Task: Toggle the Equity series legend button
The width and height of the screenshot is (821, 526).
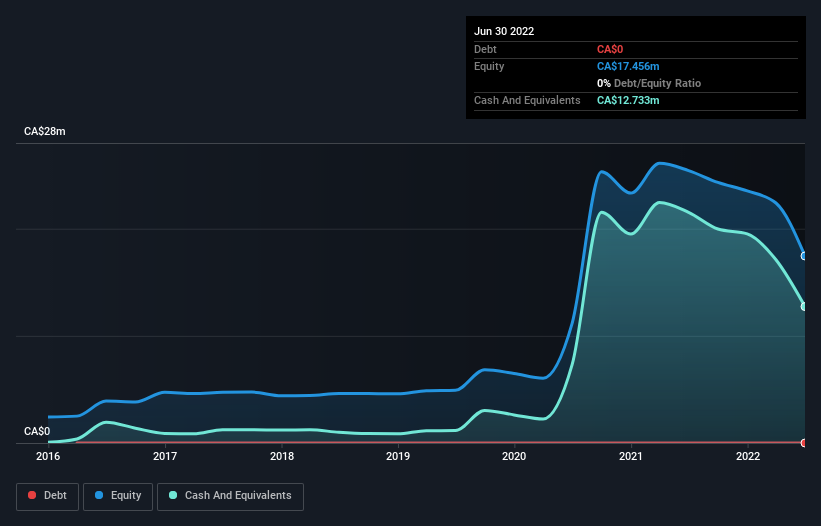Action: pos(118,496)
